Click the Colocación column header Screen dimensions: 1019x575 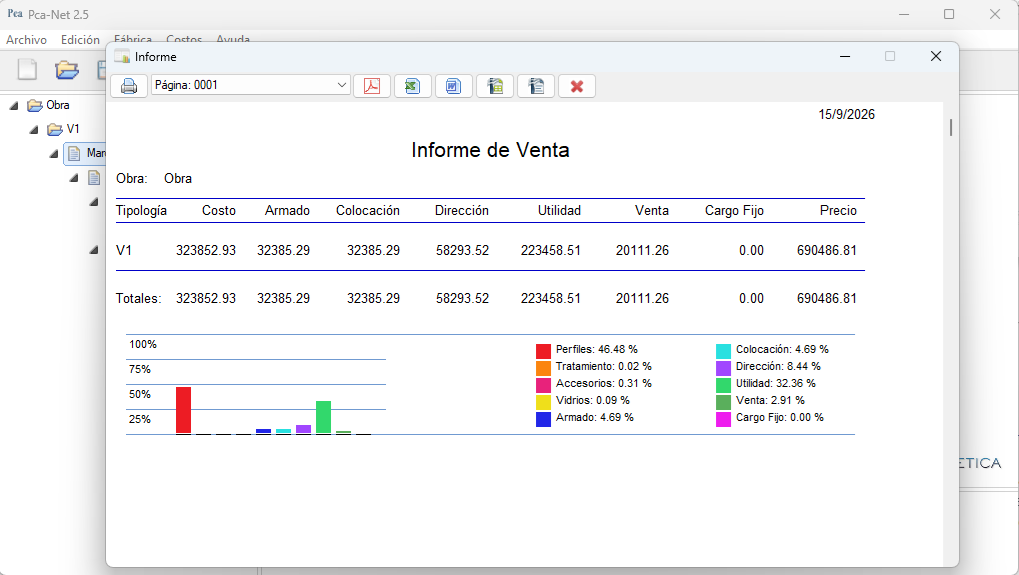tap(368, 211)
